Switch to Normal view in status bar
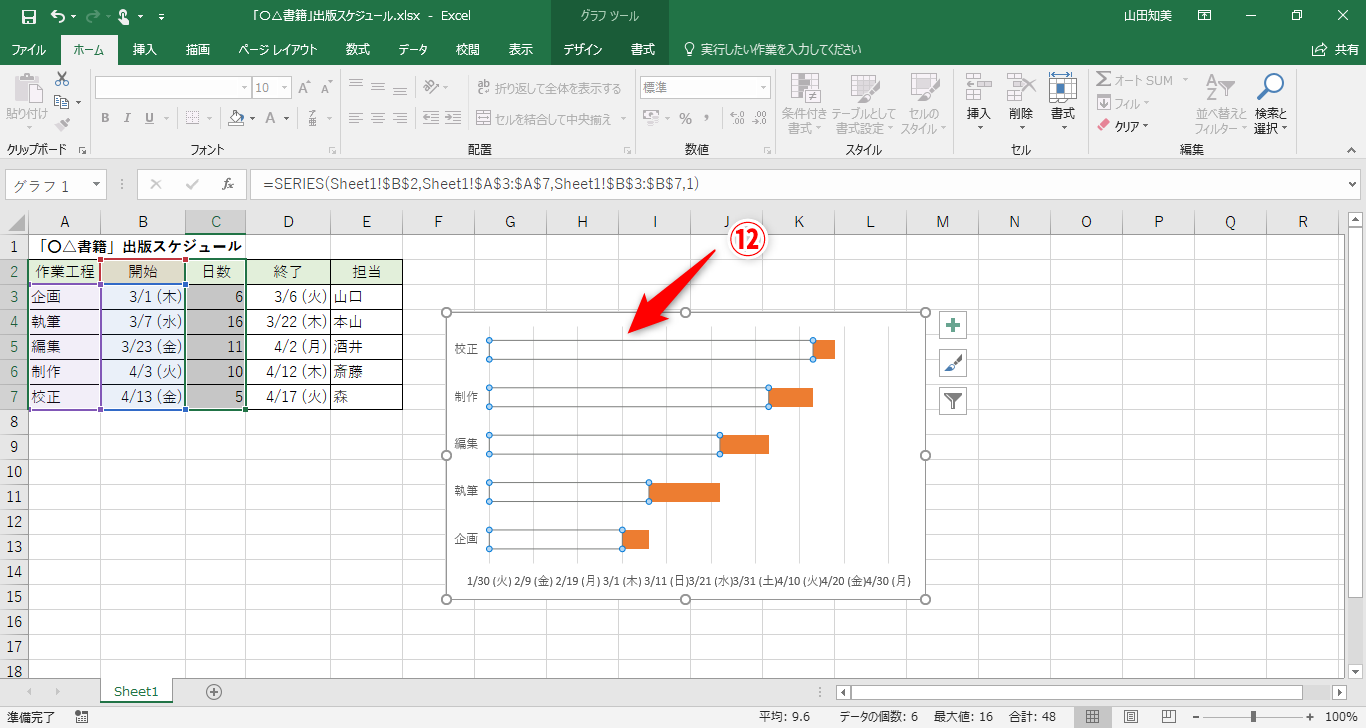1366x728 pixels. 1093,717
